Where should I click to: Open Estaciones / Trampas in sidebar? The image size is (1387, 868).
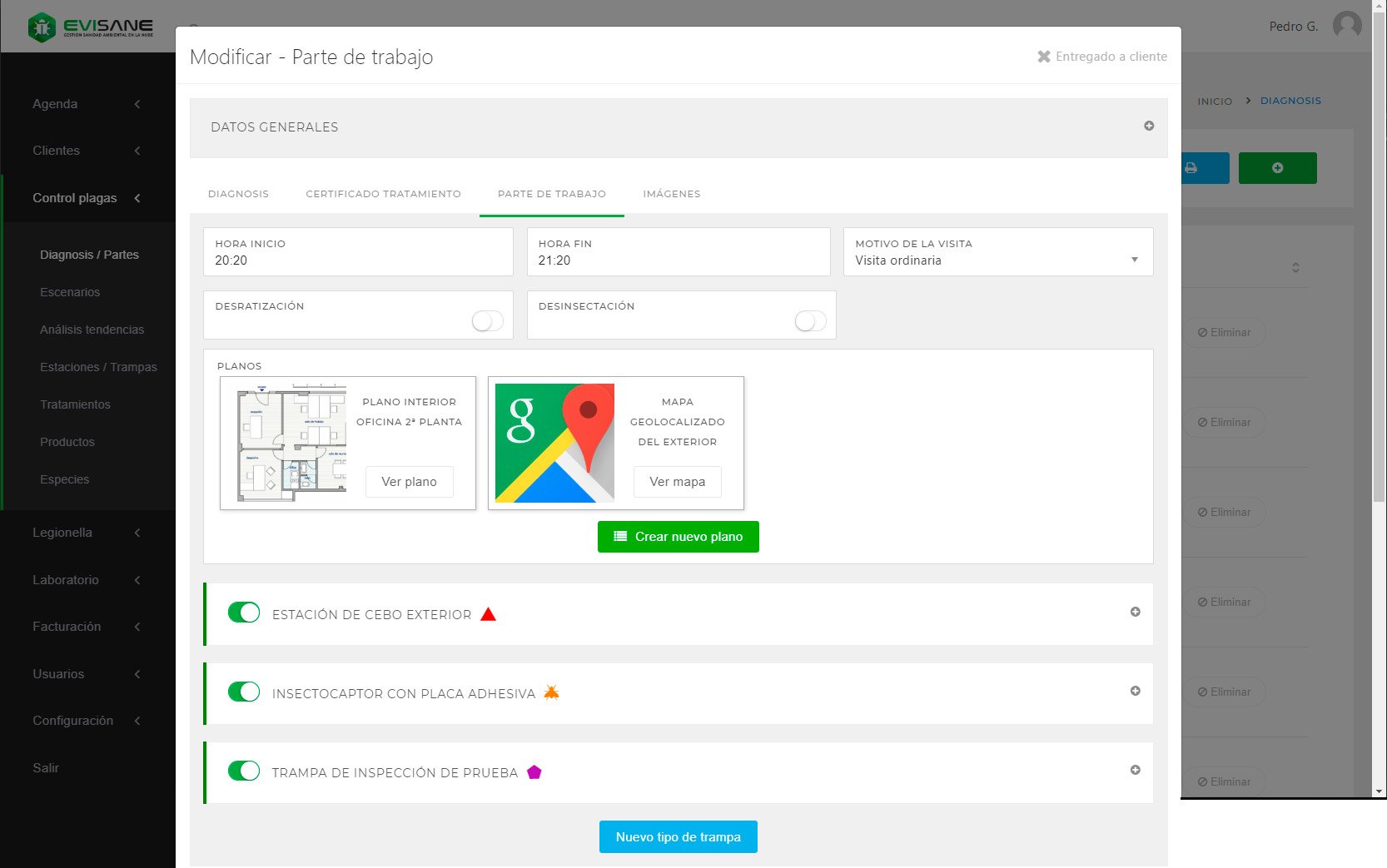(98, 367)
